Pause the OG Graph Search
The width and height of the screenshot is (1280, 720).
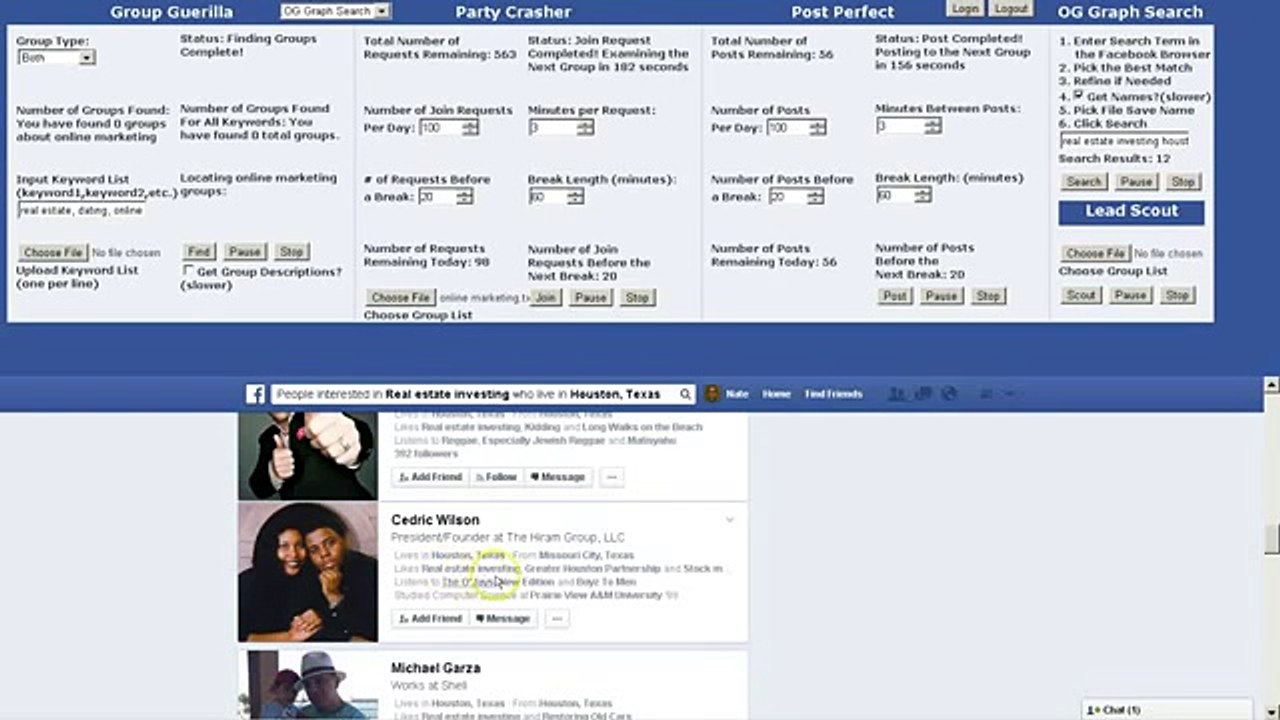pyautogui.click(x=1136, y=182)
